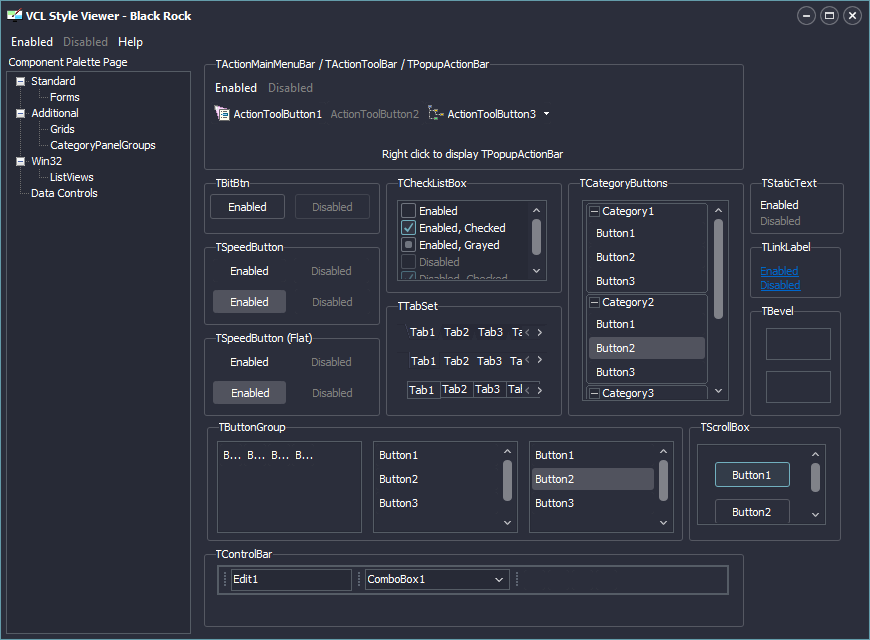870x640 pixels.
Task: Check the Enabled checklist item
Action: (408, 210)
